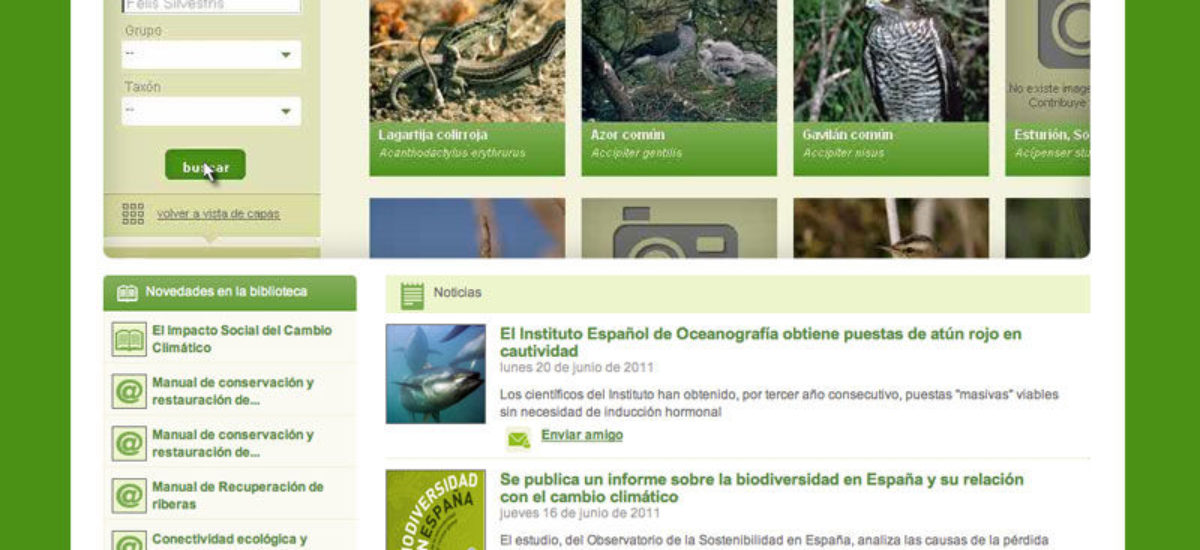Image resolution: width=1200 pixels, height=550 pixels.
Task: Click the Novedades en la biblioteca header icon
Action: pos(127,293)
